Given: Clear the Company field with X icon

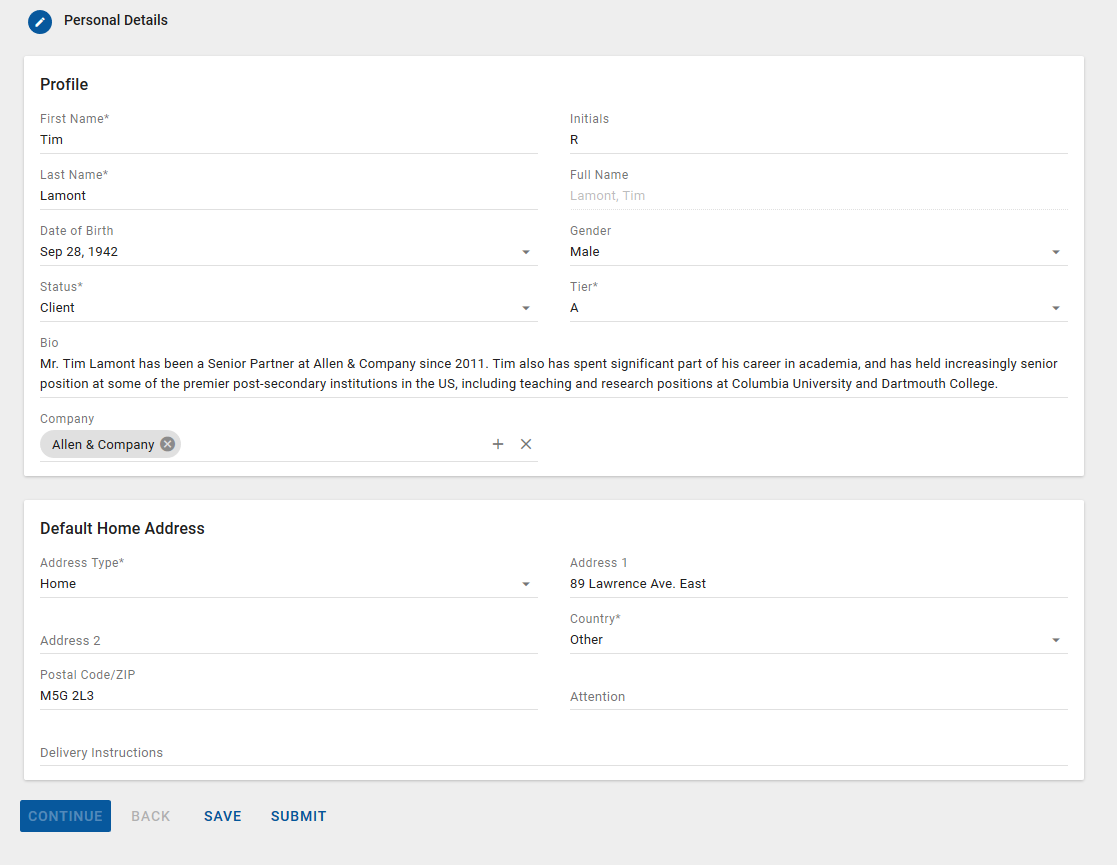Looking at the screenshot, I should 526,444.
